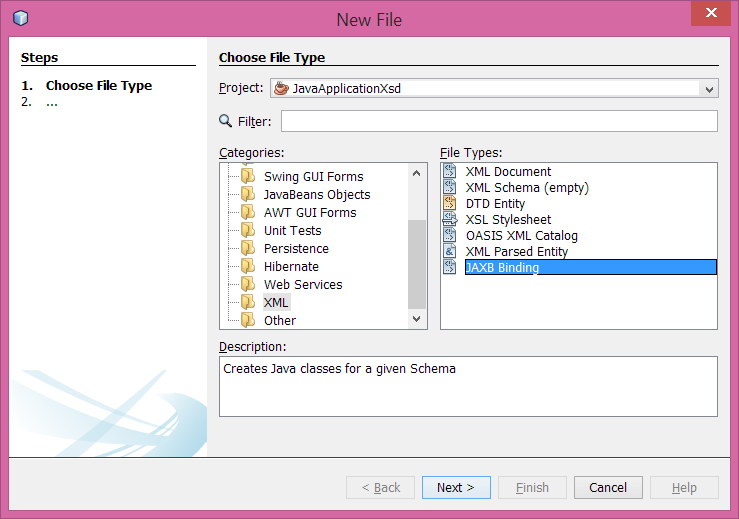
Task: Click the < Back button
Action: pyautogui.click(x=380, y=487)
